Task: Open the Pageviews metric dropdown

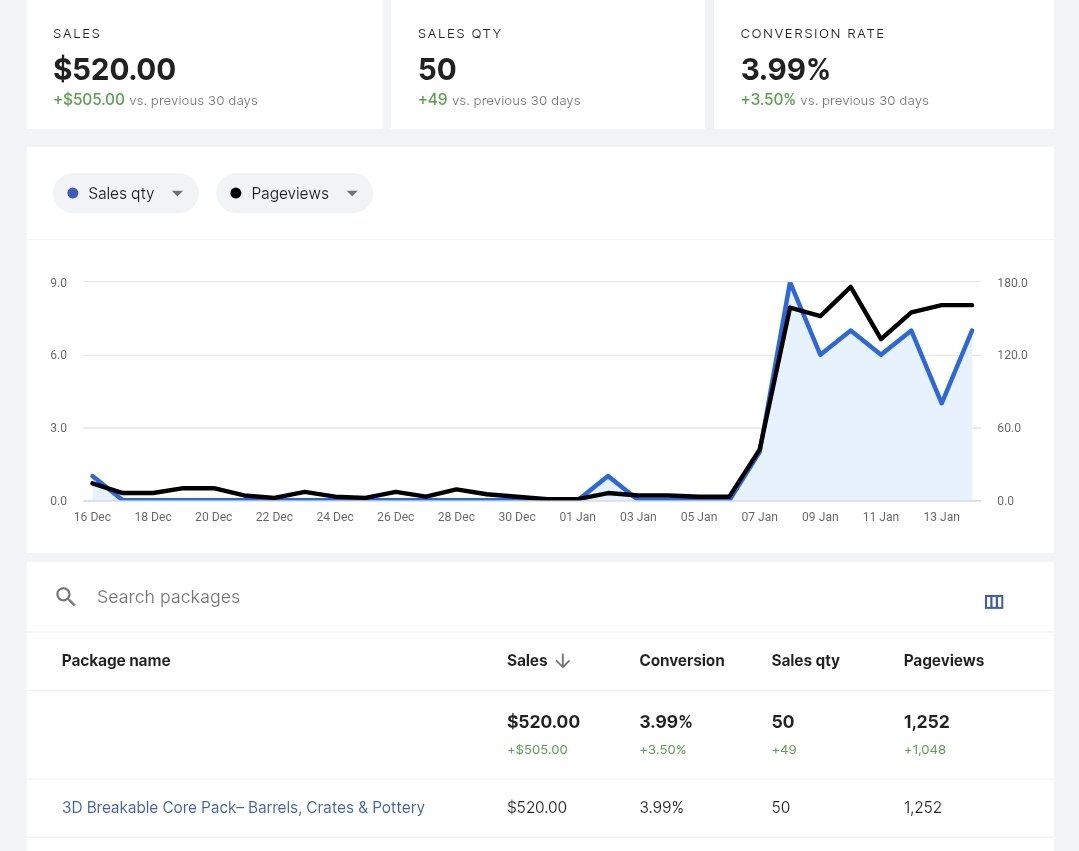Action: (295, 193)
